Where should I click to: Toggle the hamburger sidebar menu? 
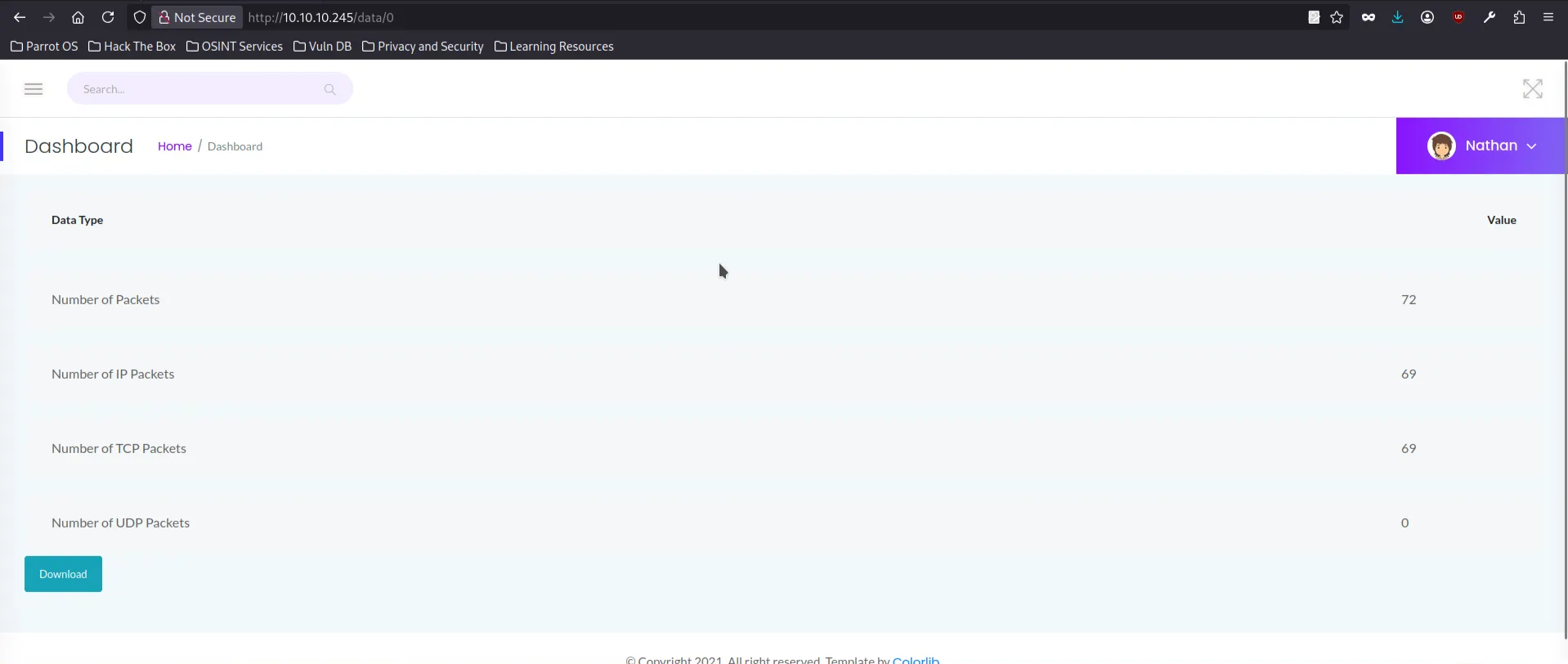pyautogui.click(x=34, y=89)
